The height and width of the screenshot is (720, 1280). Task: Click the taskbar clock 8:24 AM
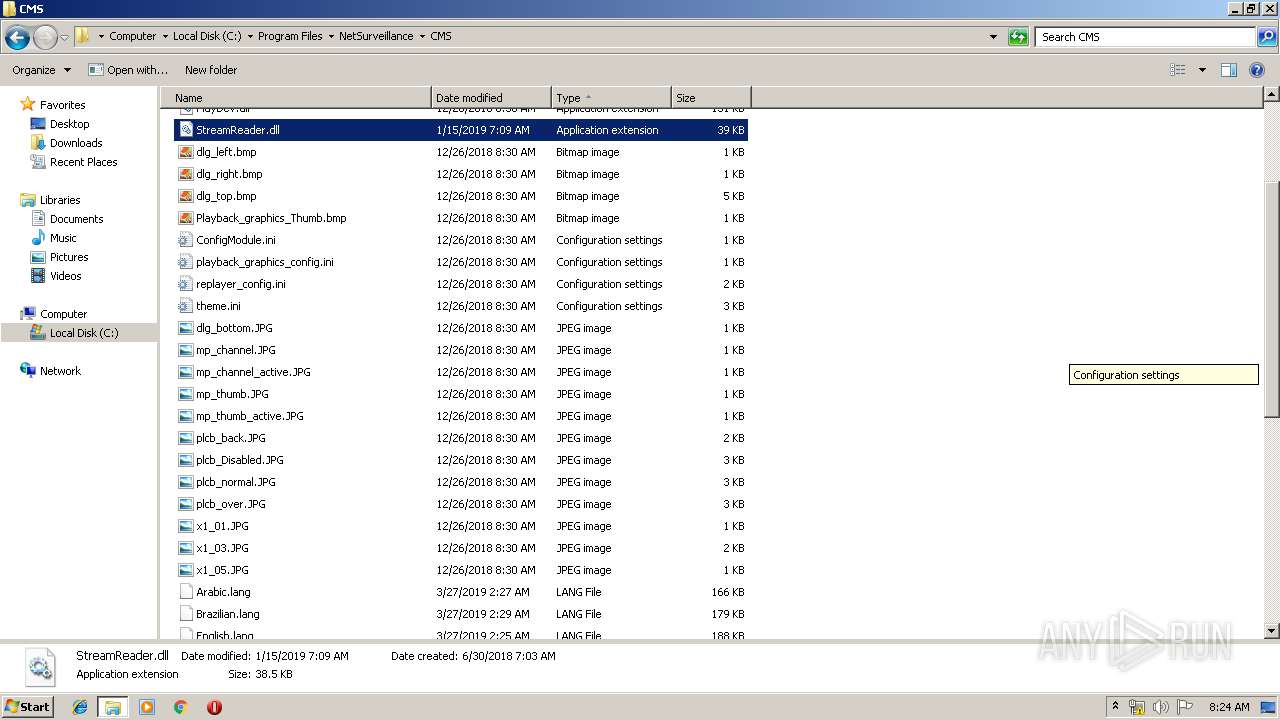(1228, 707)
